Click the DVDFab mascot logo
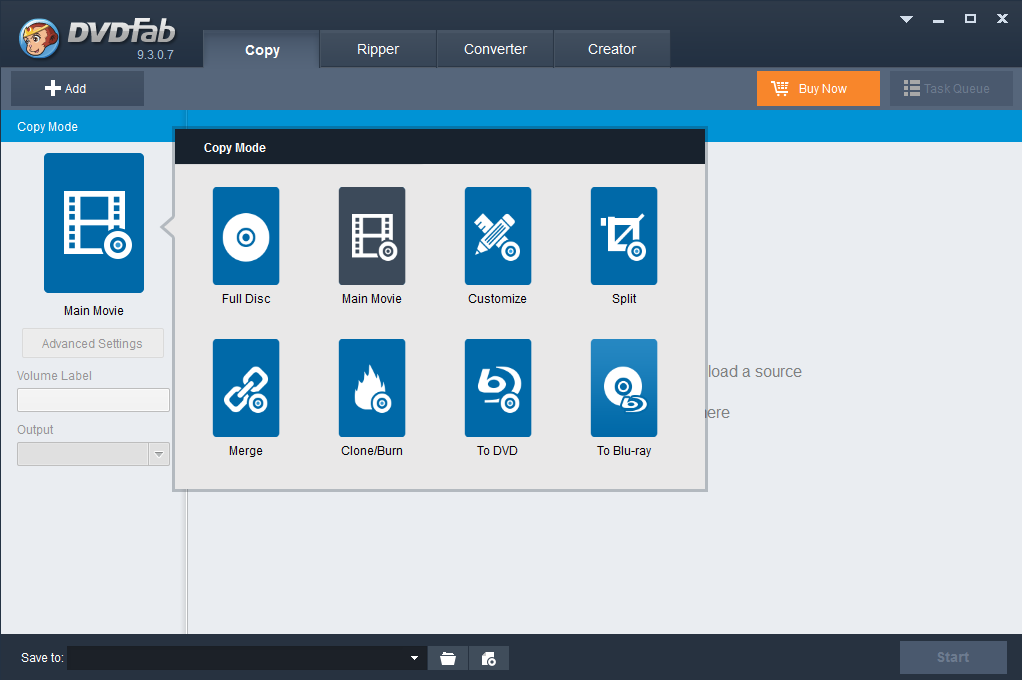The width and height of the screenshot is (1022, 680). click(x=39, y=38)
